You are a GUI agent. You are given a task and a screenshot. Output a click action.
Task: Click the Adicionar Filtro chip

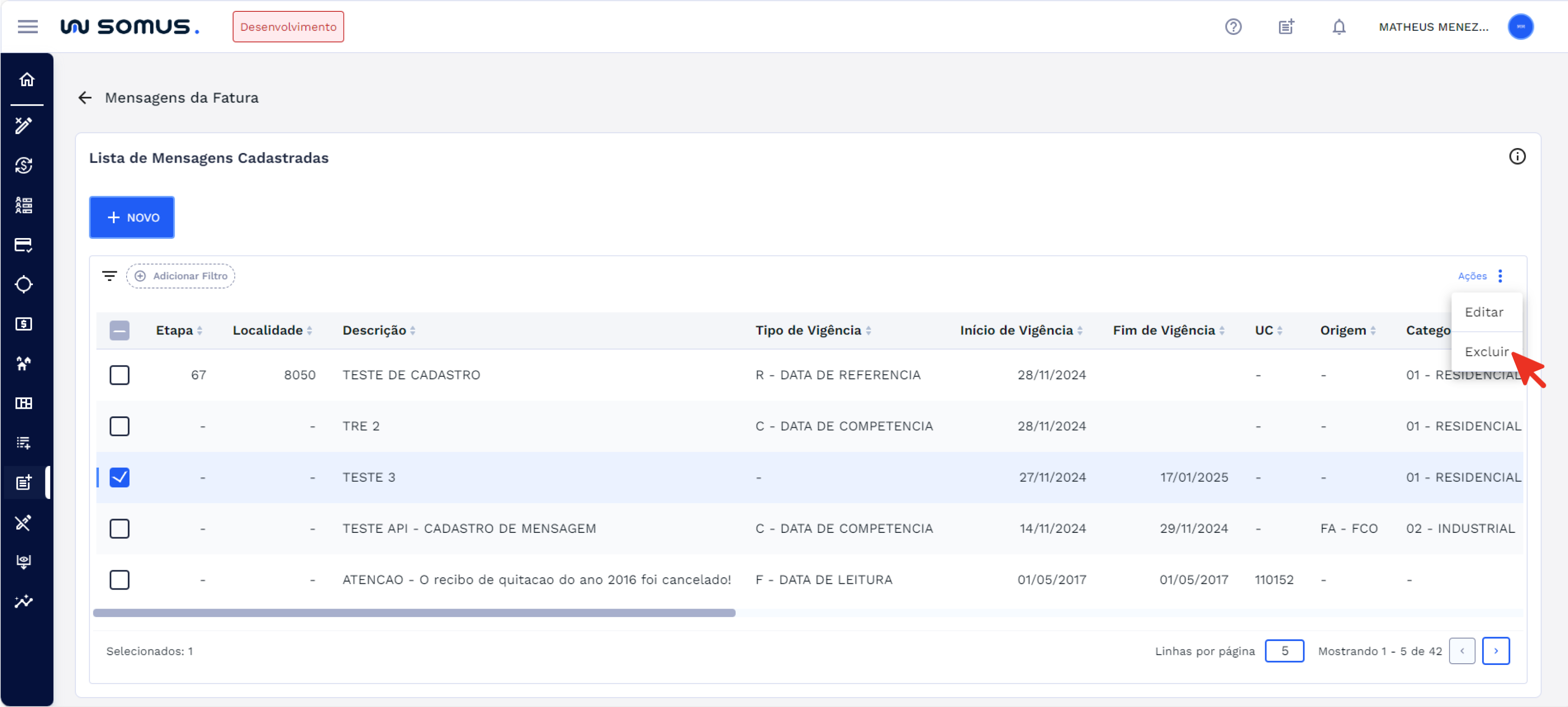tap(181, 276)
